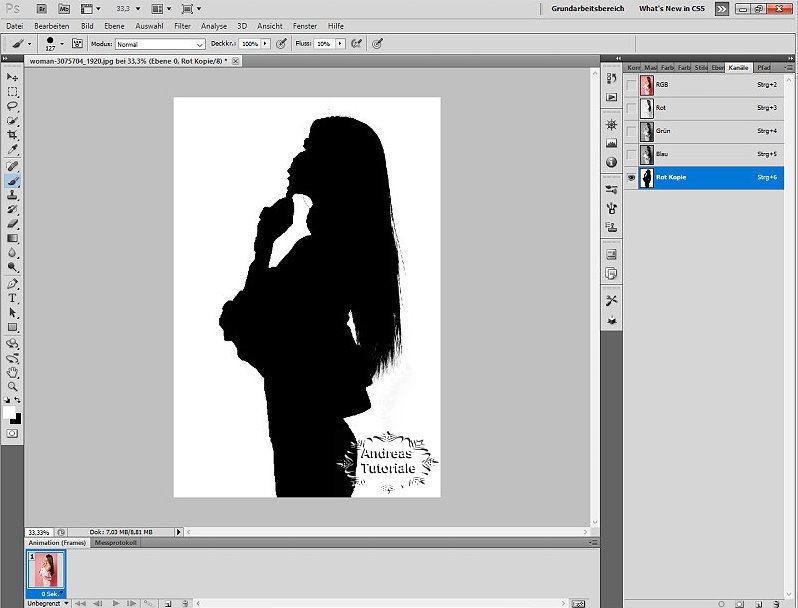Viewport: 798px width, 608px height.
Task: Select animation frame 1 thumbnail
Action: tap(46, 573)
